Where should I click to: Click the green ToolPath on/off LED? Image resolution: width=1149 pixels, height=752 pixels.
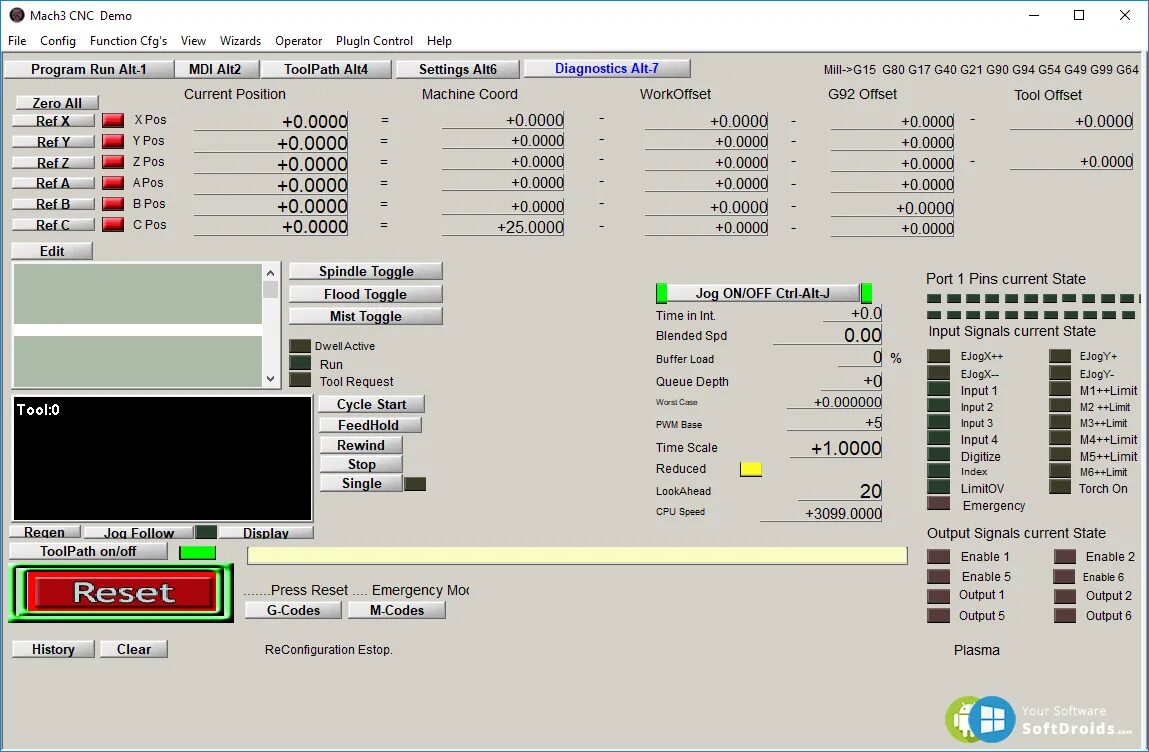(198, 553)
